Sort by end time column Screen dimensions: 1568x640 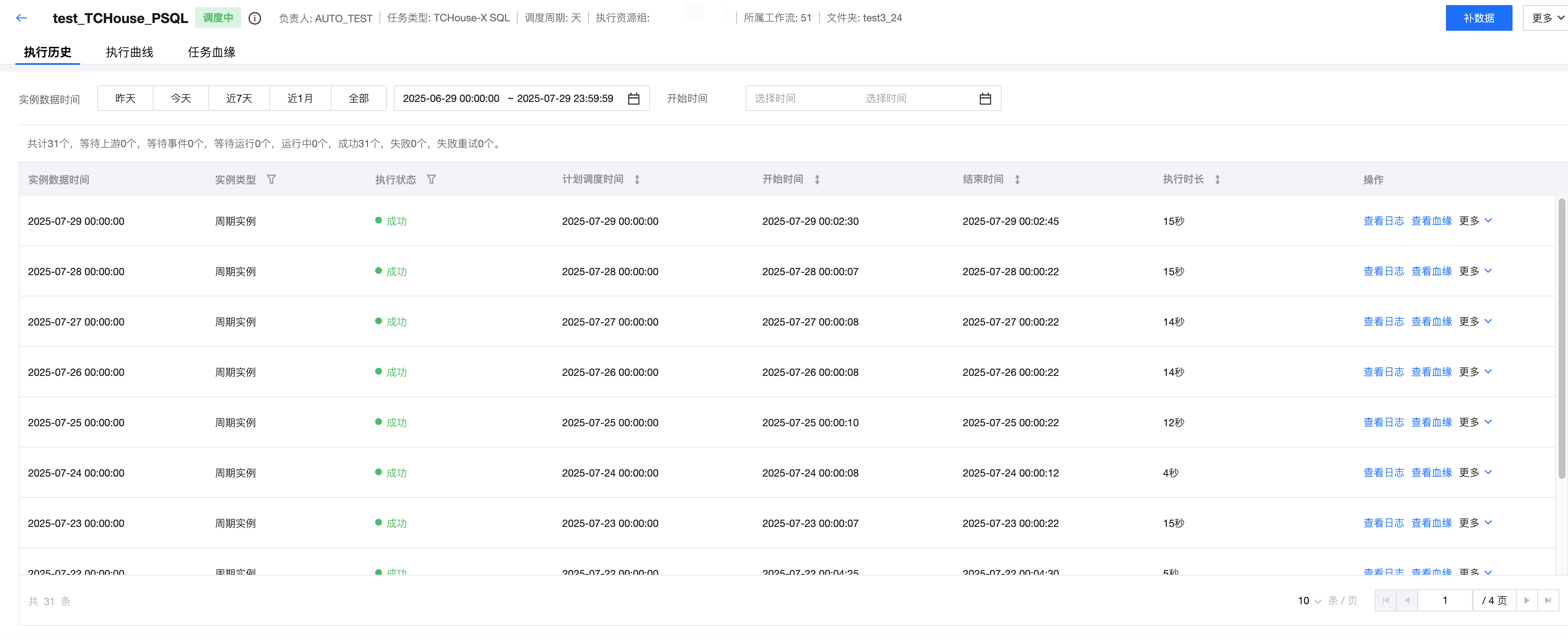click(x=1017, y=180)
